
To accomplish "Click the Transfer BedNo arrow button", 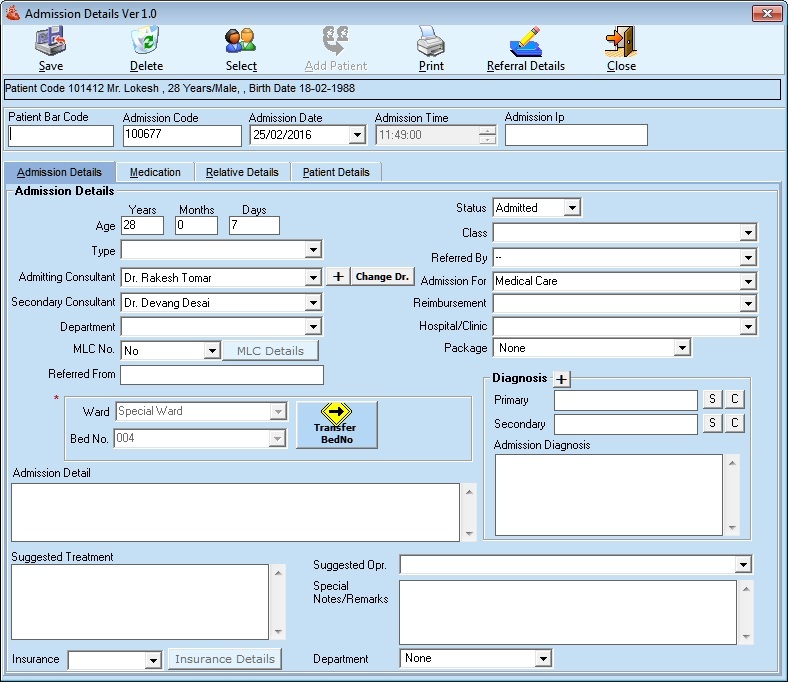I will (x=336, y=425).
